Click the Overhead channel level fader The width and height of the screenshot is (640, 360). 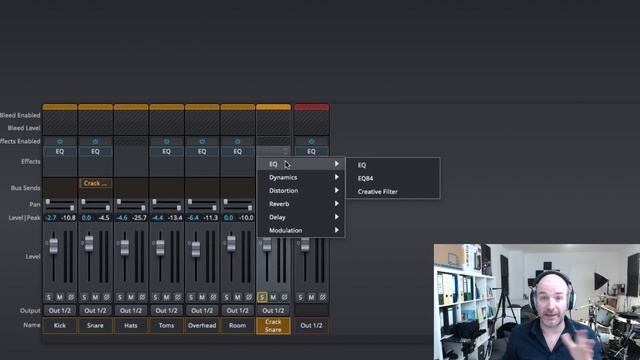click(x=196, y=249)
